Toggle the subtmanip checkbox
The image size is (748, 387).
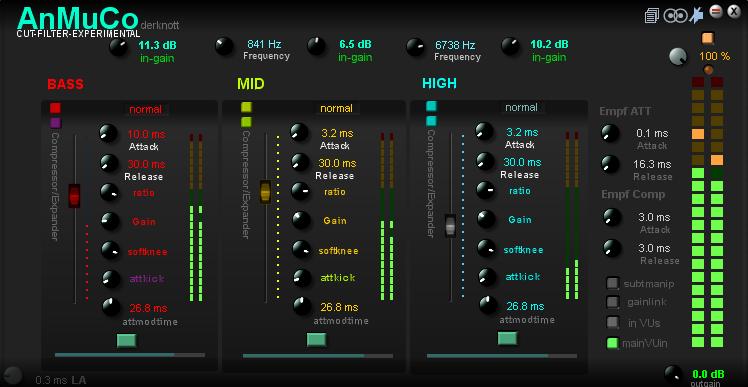pos(613,283)
